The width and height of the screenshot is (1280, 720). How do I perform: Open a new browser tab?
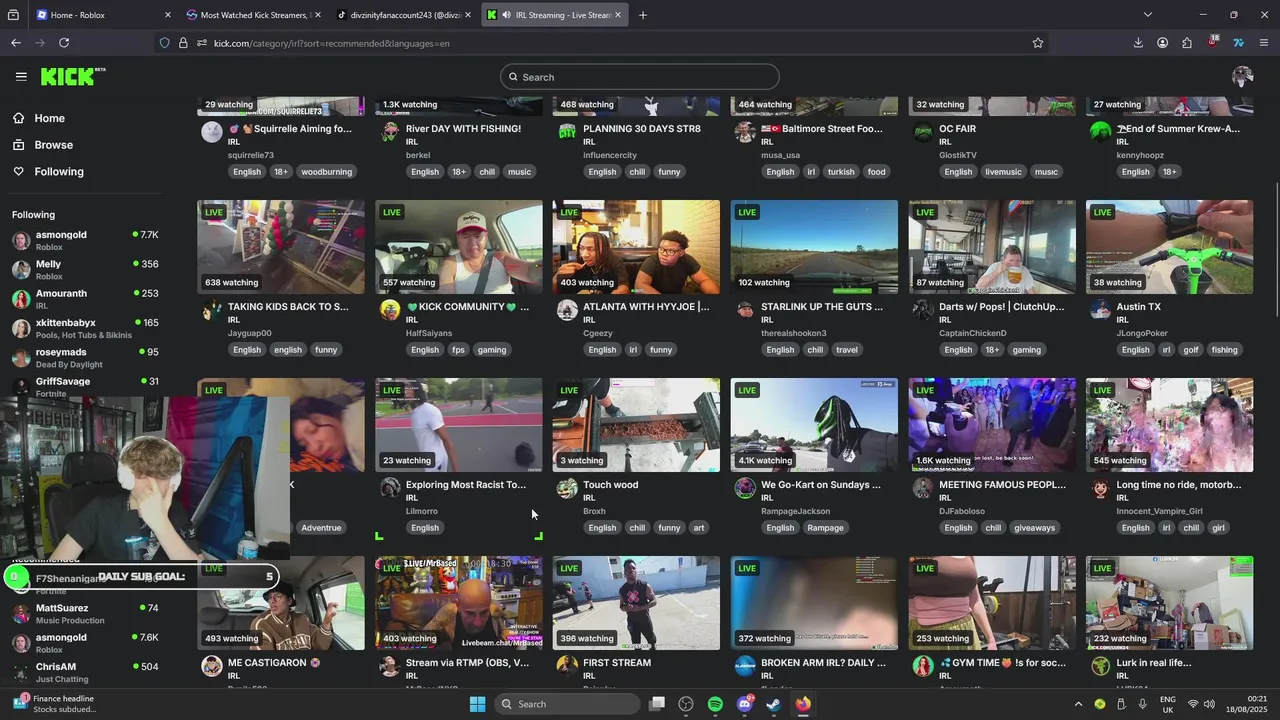643,15
